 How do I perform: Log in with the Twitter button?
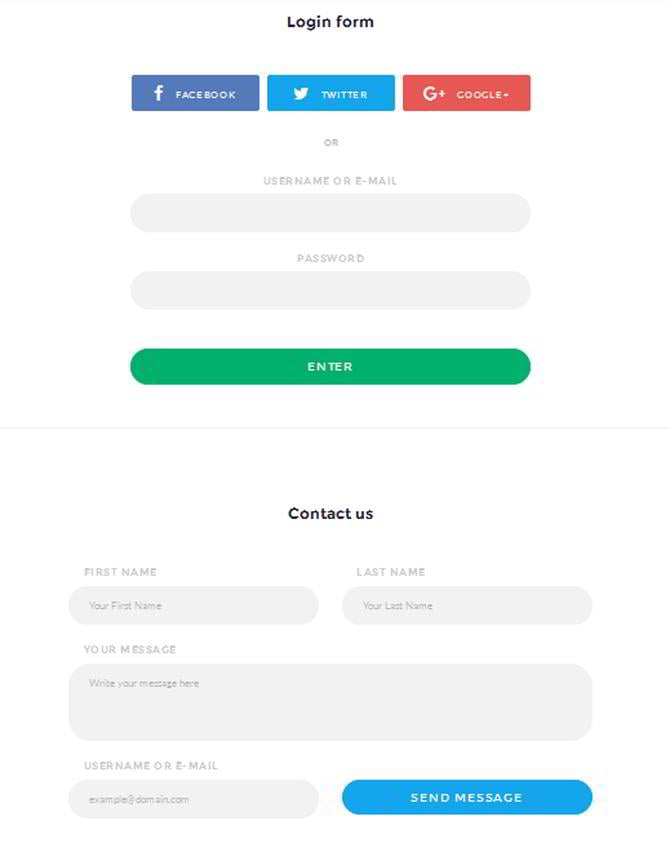[x=331, y=93]
